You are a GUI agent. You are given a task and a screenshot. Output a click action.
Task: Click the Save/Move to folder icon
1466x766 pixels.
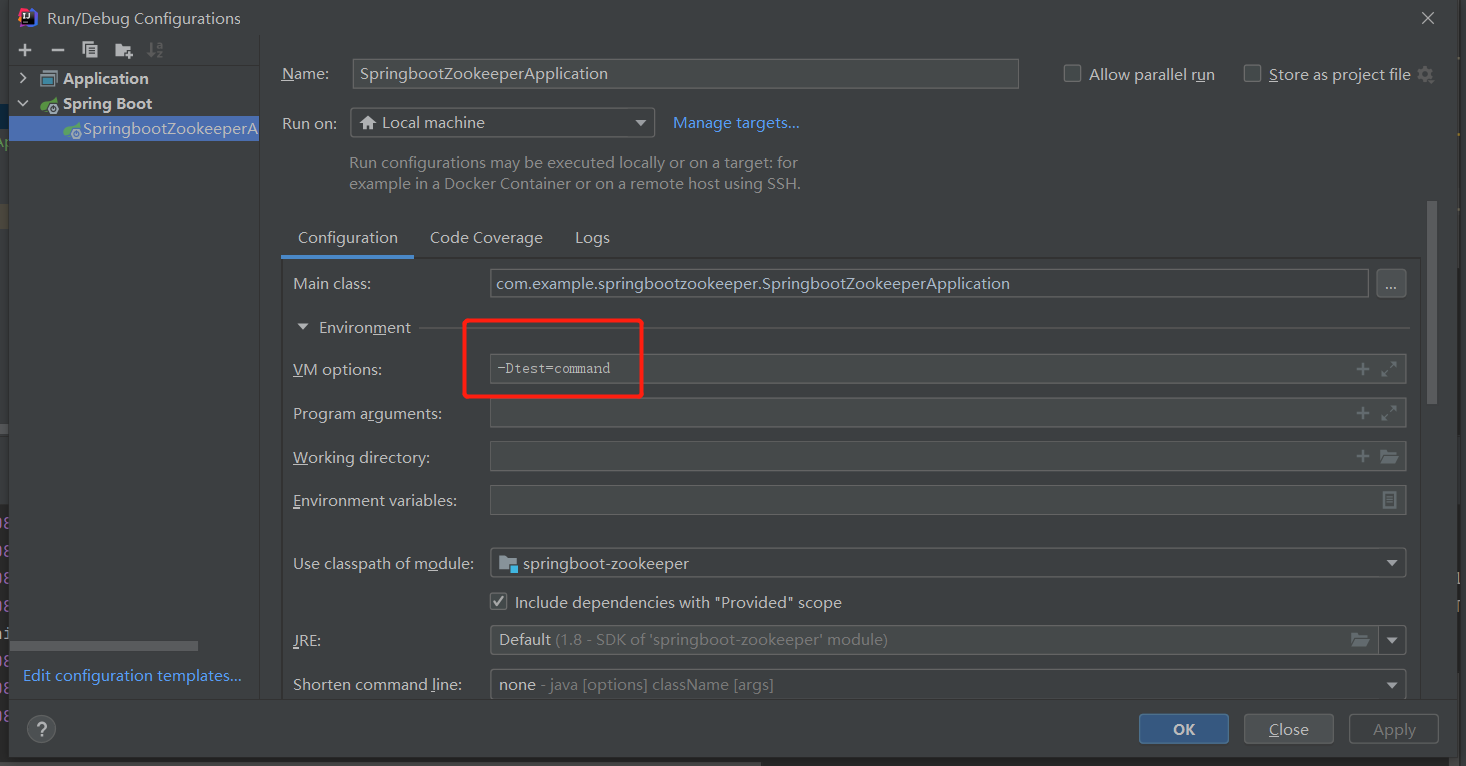pyautogui.click(x=123, y=50)
